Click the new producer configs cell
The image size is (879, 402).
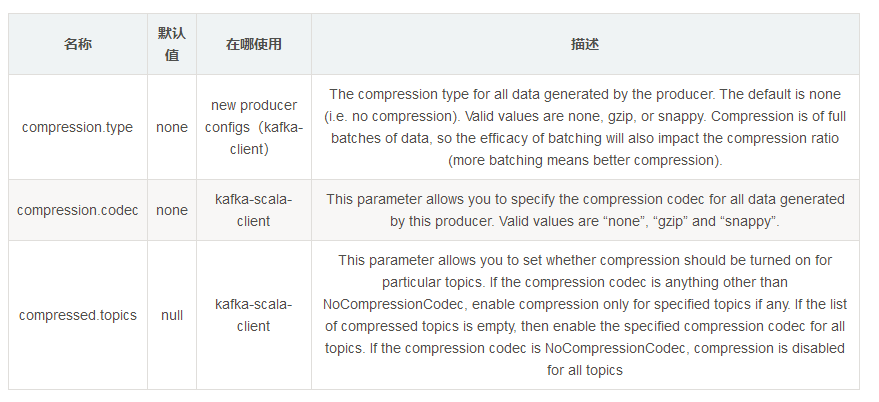[x=253, y=127]
